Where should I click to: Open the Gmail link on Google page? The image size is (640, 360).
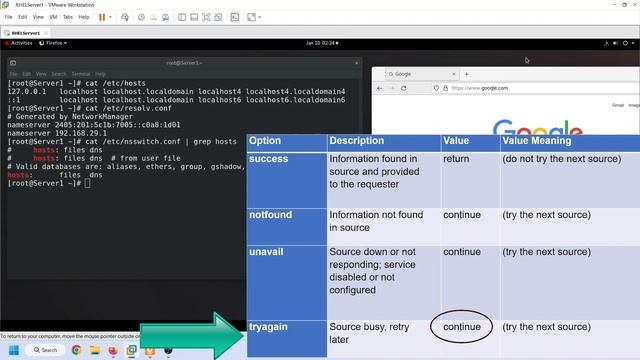click(x=618, y=105)
